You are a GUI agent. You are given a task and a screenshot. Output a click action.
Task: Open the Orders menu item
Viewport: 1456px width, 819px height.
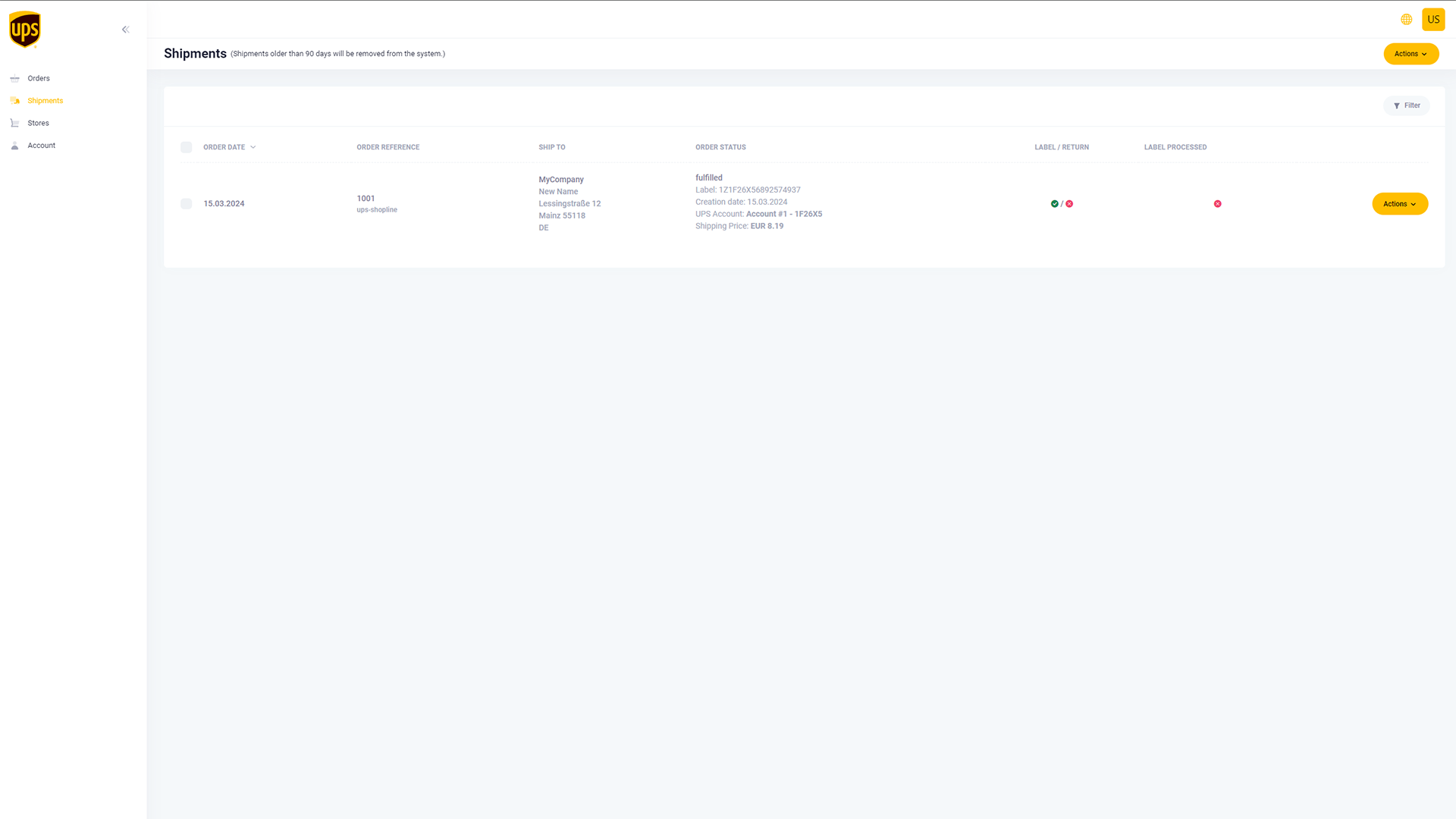[39, 79]
